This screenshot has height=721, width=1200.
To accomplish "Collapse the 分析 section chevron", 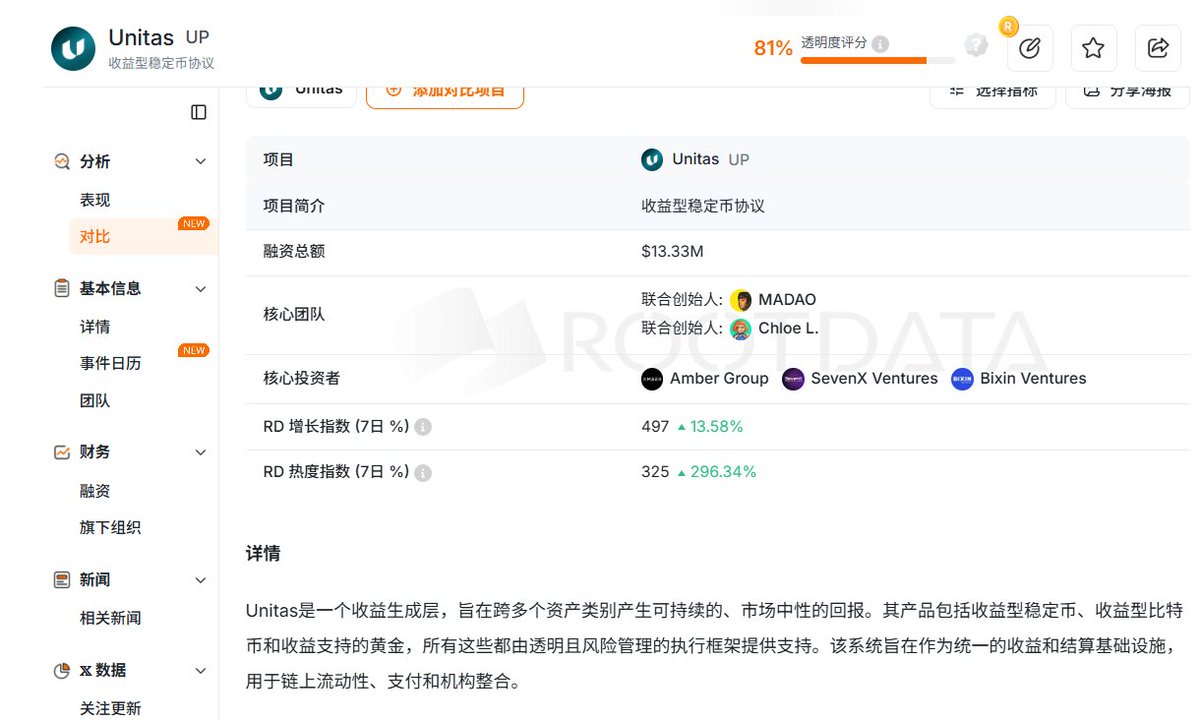I will (x=200, y=161).
